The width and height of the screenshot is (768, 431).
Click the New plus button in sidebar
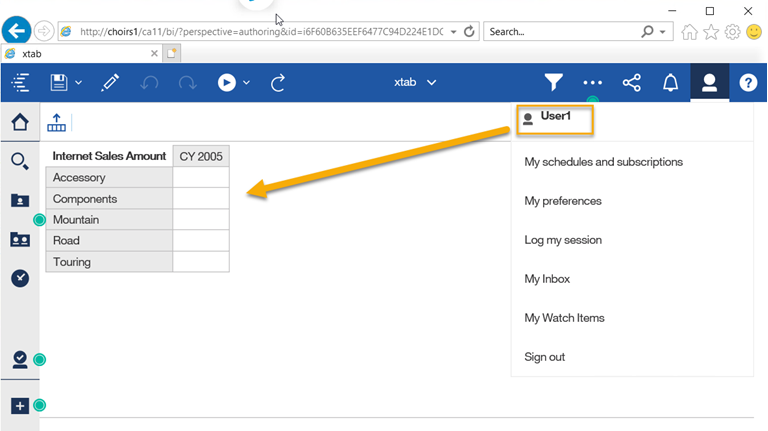20,406
